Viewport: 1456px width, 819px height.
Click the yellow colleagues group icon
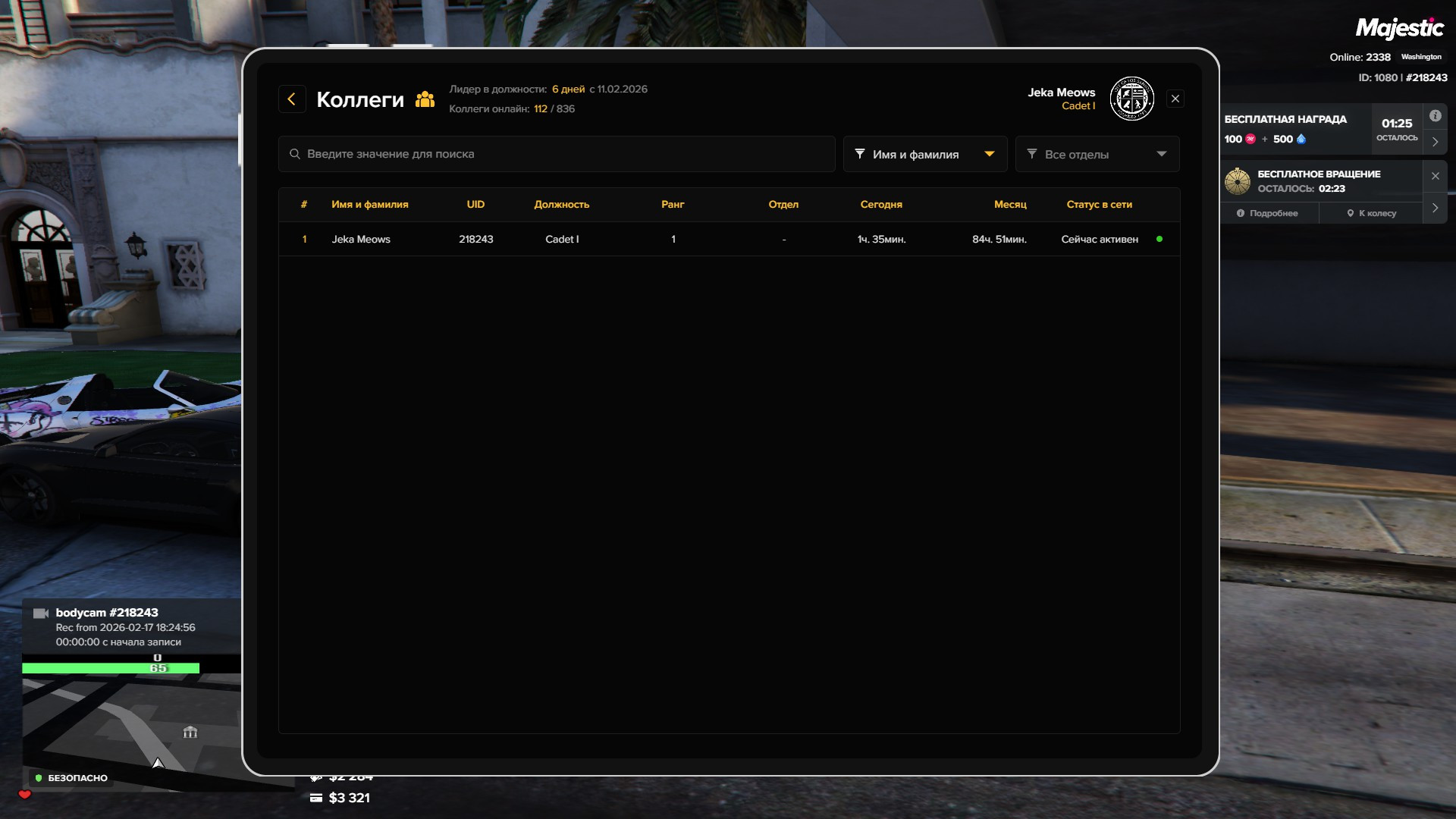pos(425,99)
